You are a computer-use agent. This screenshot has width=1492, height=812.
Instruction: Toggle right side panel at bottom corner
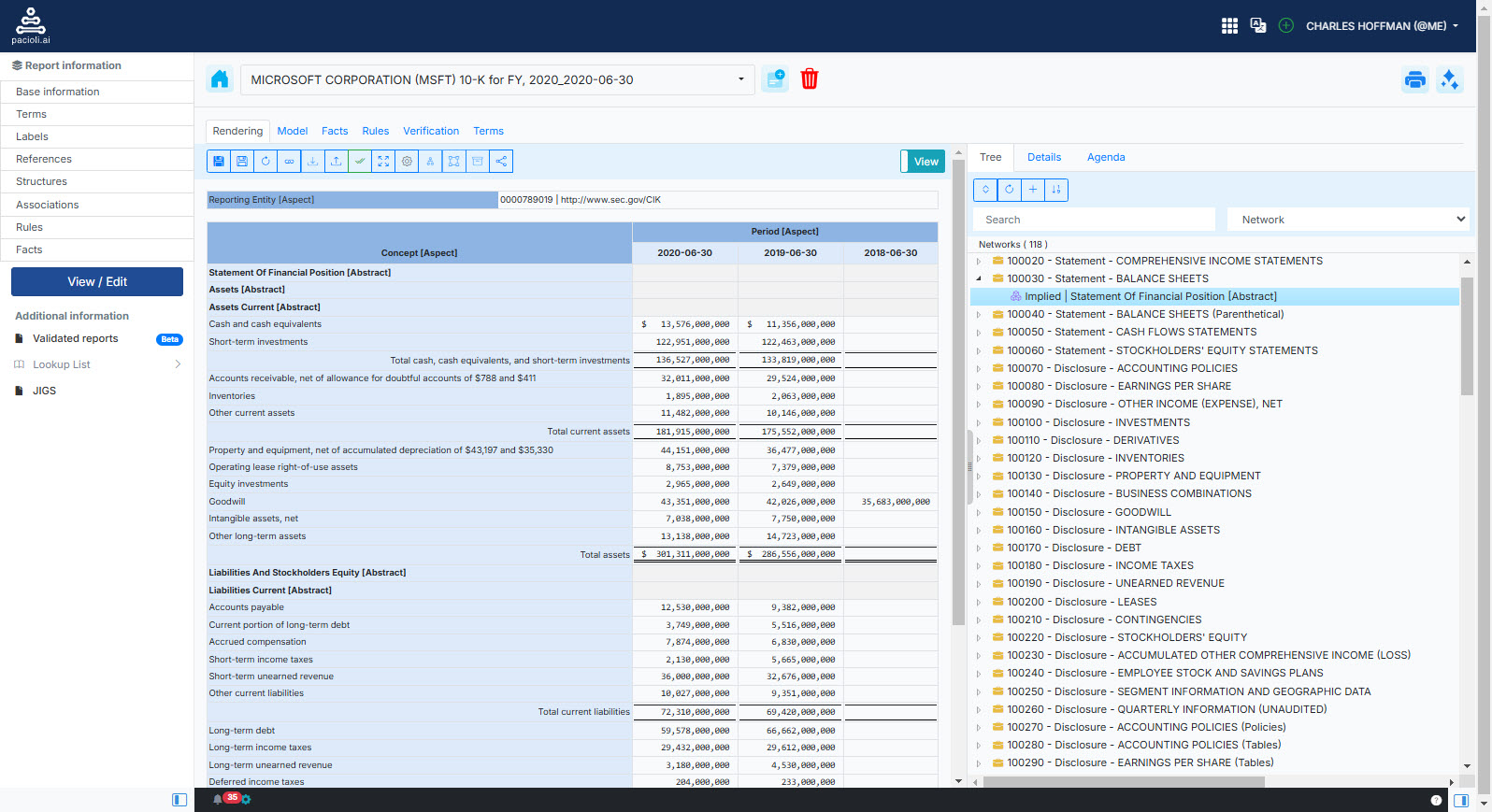coord(1461,801)
